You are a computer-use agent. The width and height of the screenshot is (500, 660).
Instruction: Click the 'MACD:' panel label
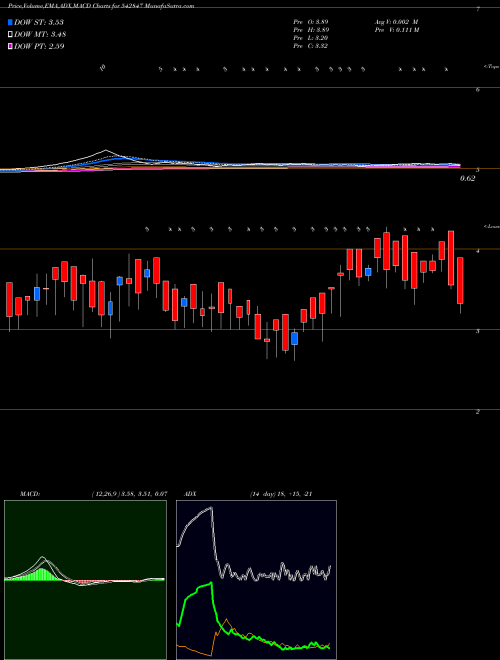[x=29, y=494]
